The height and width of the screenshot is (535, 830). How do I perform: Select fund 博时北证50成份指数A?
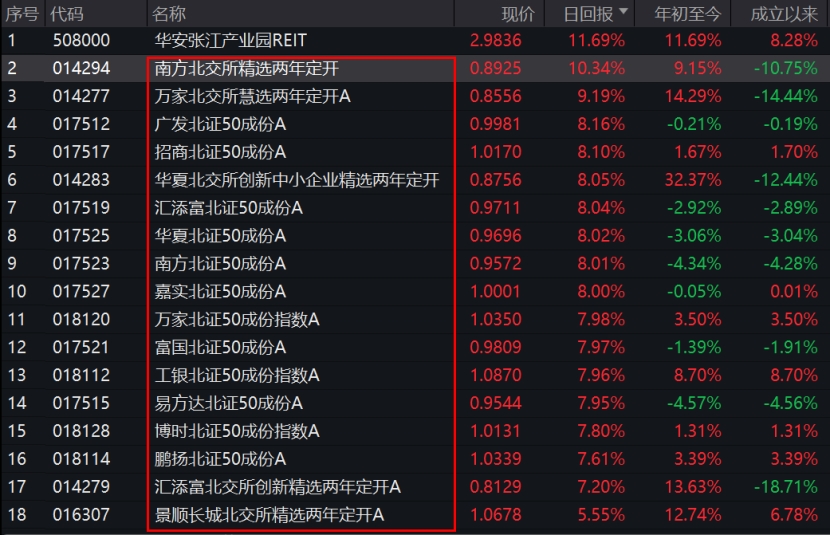tap(237, 431)
